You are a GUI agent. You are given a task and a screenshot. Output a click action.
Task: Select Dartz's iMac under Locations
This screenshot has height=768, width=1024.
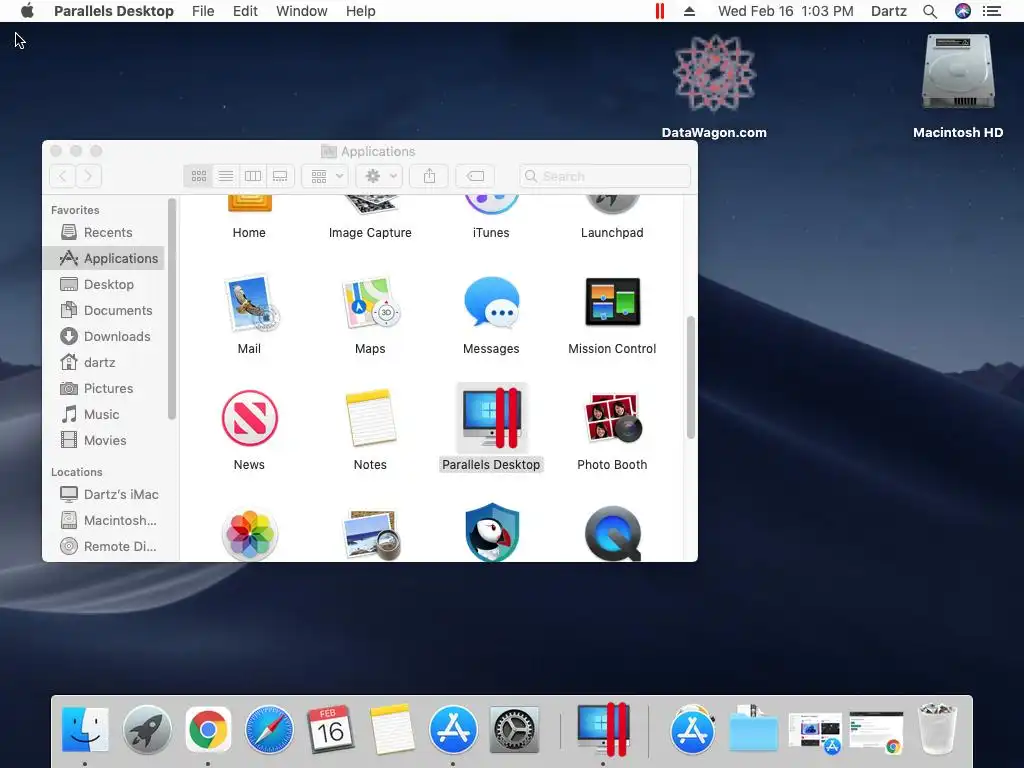tap(104, 494)
